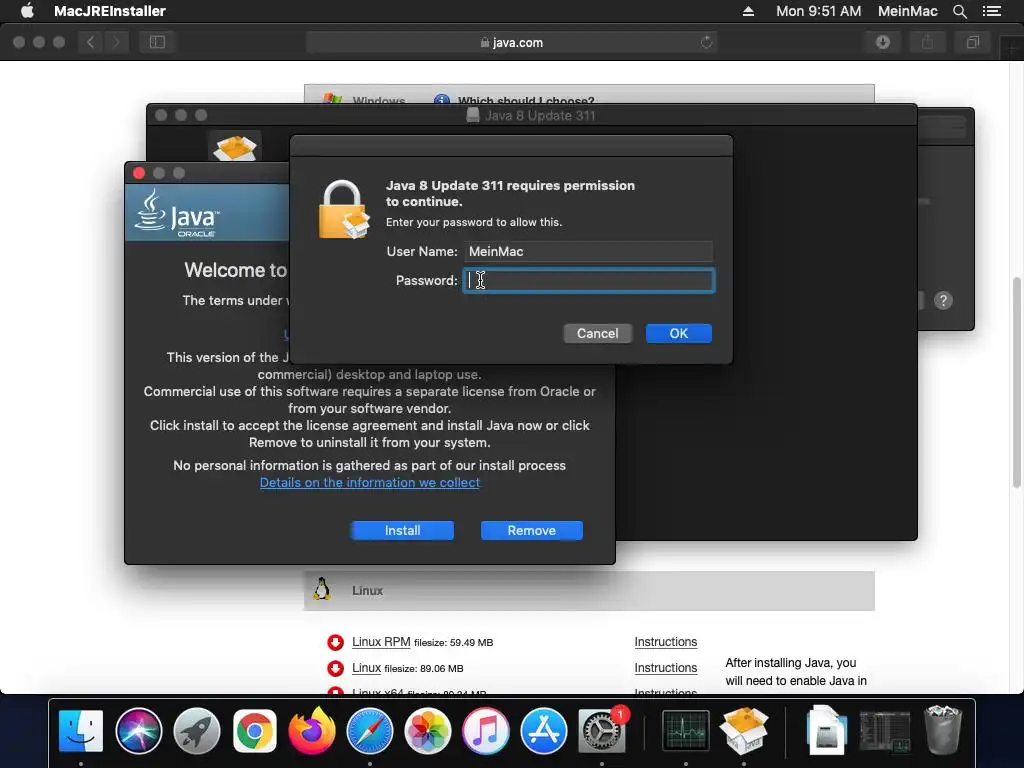Confirm the password with OK
Image resolution: width=1024 pixels, height=768 pixels.
(679, 334)
